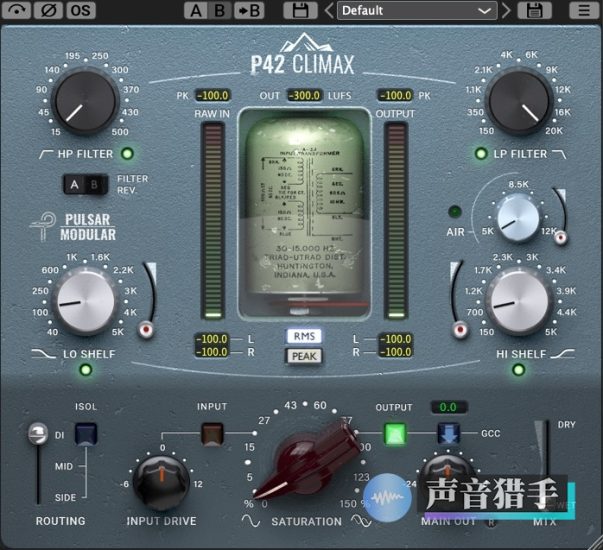Click the output R -100.0 readout
The height and width of the screenshot is (550, 603).
click(x=396, y=352)
